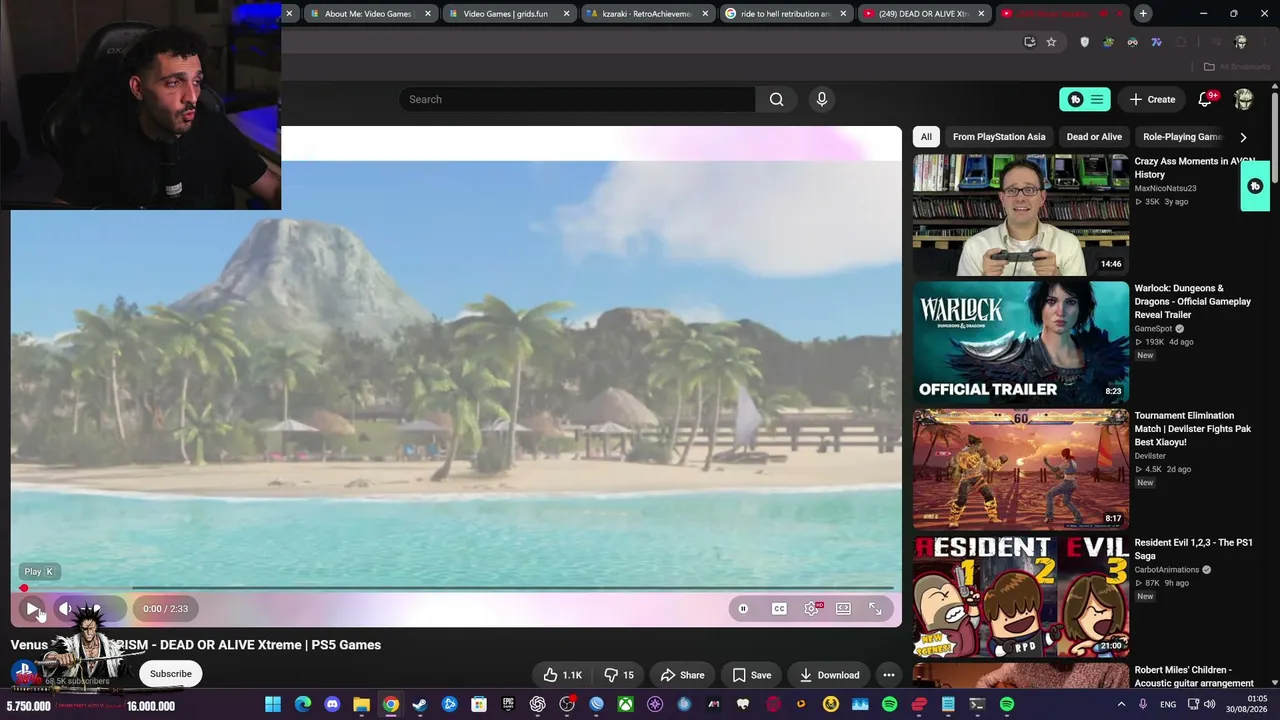Open Chrome profile avatar in toolbar
The image size is (1280, 720).
[1241, 42]
